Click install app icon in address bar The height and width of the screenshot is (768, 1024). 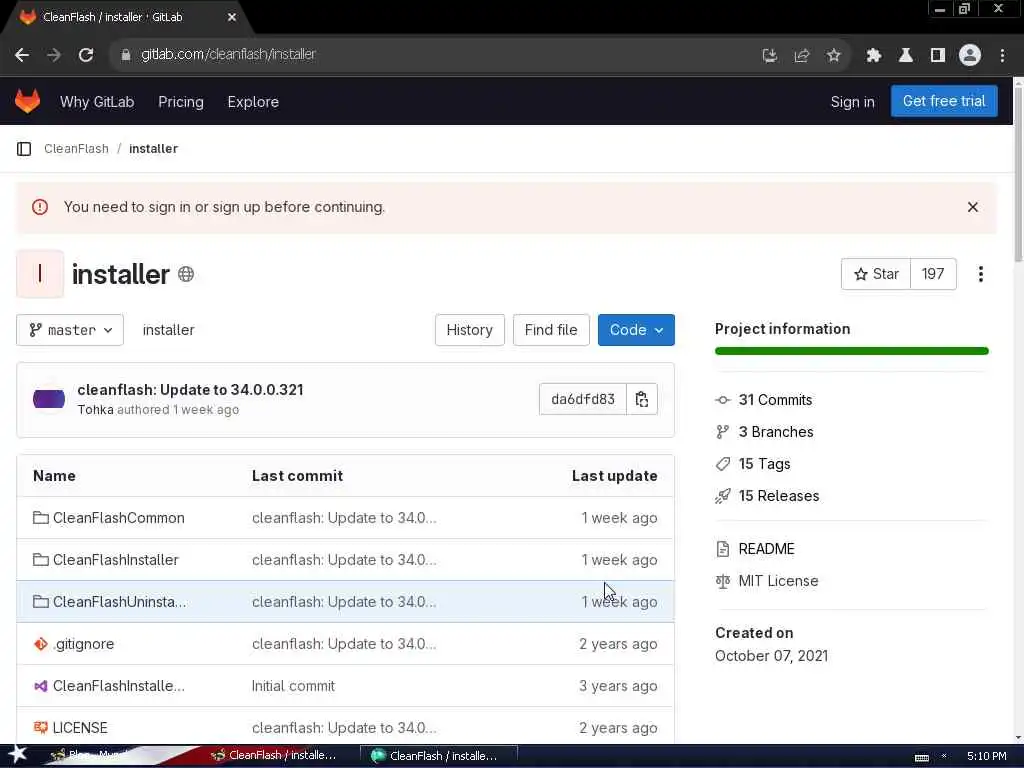770,56
